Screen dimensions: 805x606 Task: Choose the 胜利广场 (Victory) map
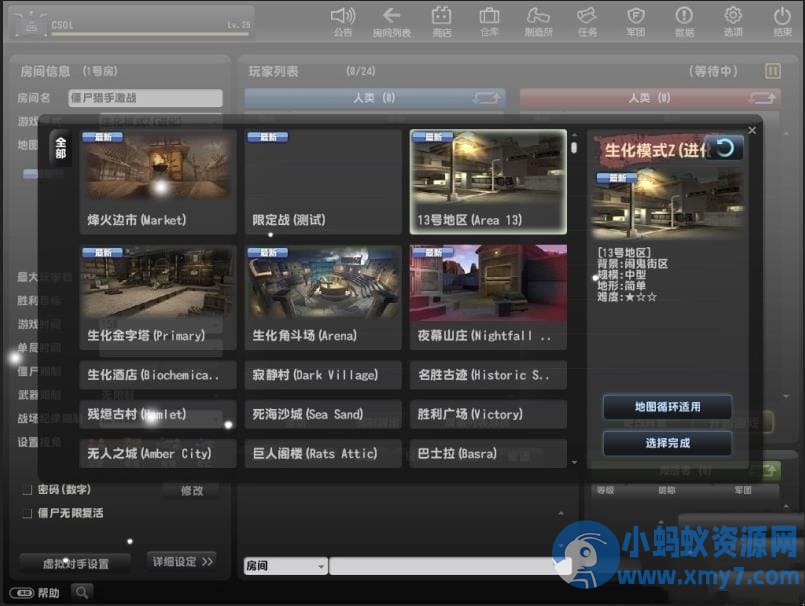(488, 414)
